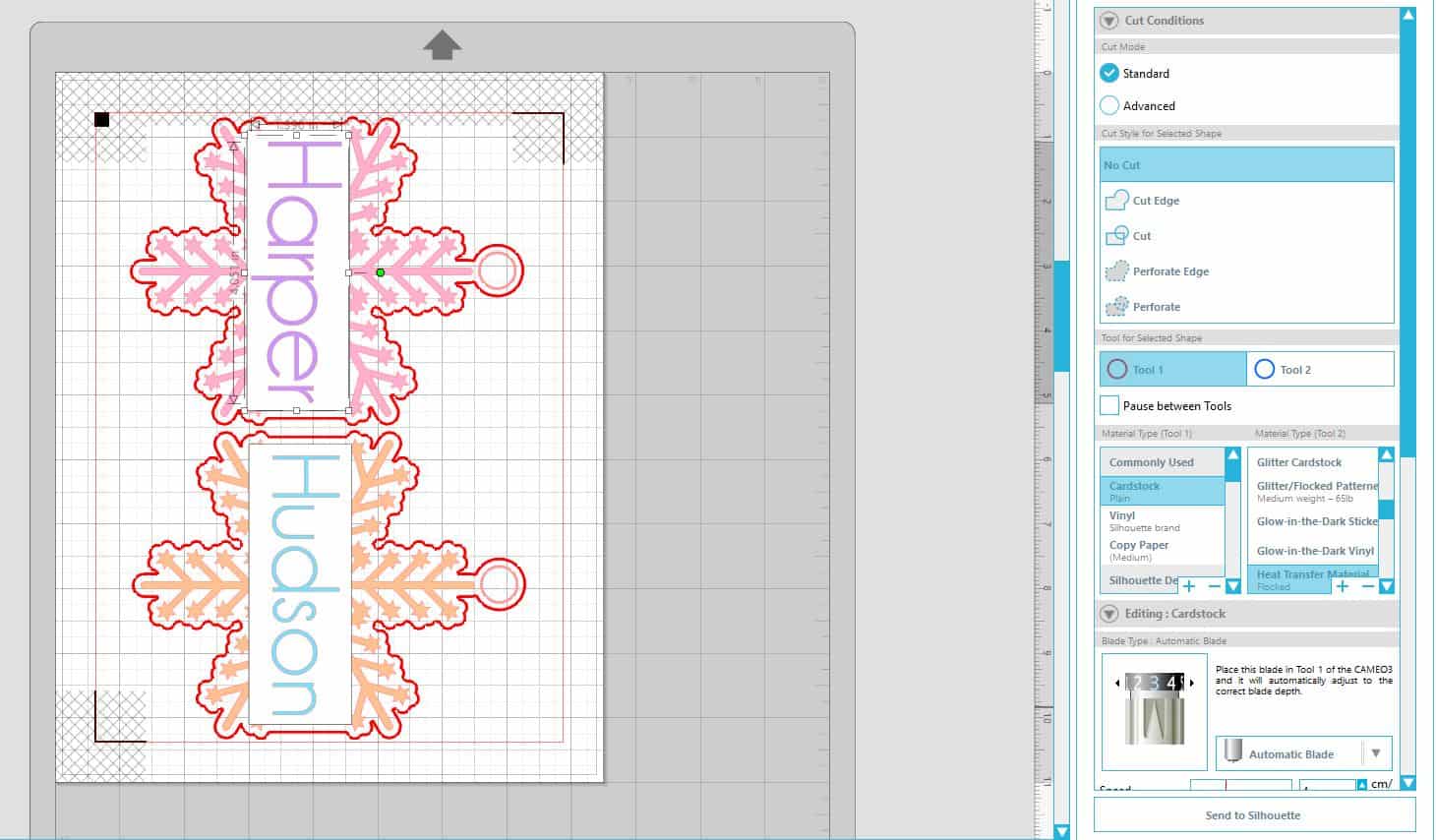Image resolution: width=1436 pixels, height=840 pixels.
Task: Click the Harper ornament hanging ring
Action: click(x=499, y=270)
